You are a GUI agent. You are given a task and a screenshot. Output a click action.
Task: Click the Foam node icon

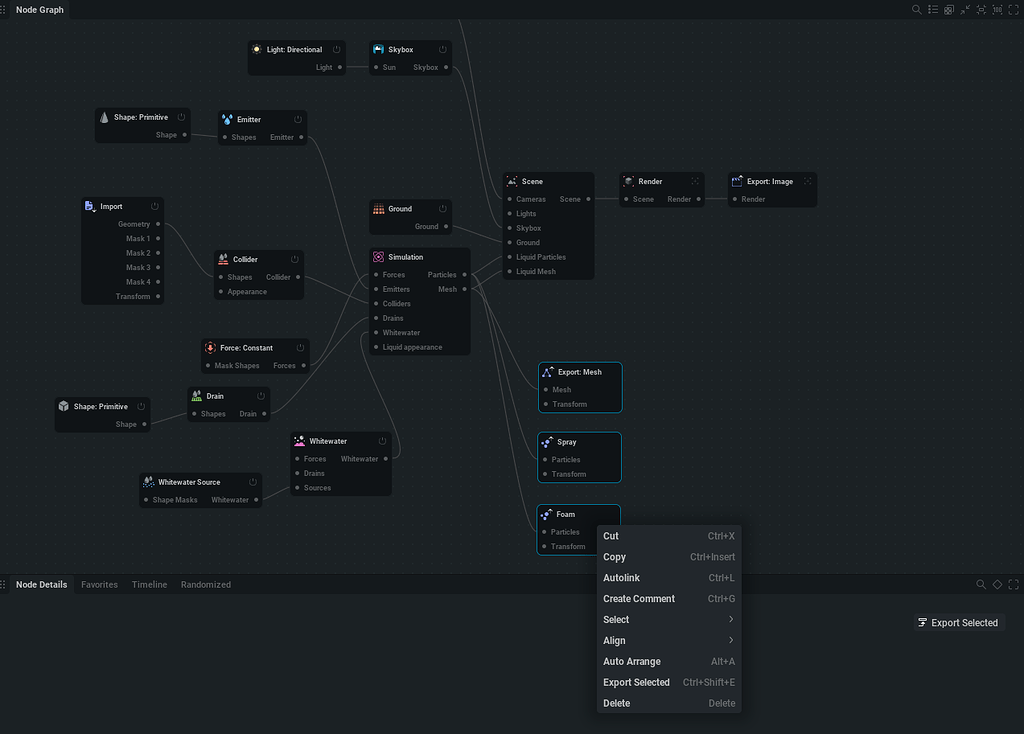548,514
